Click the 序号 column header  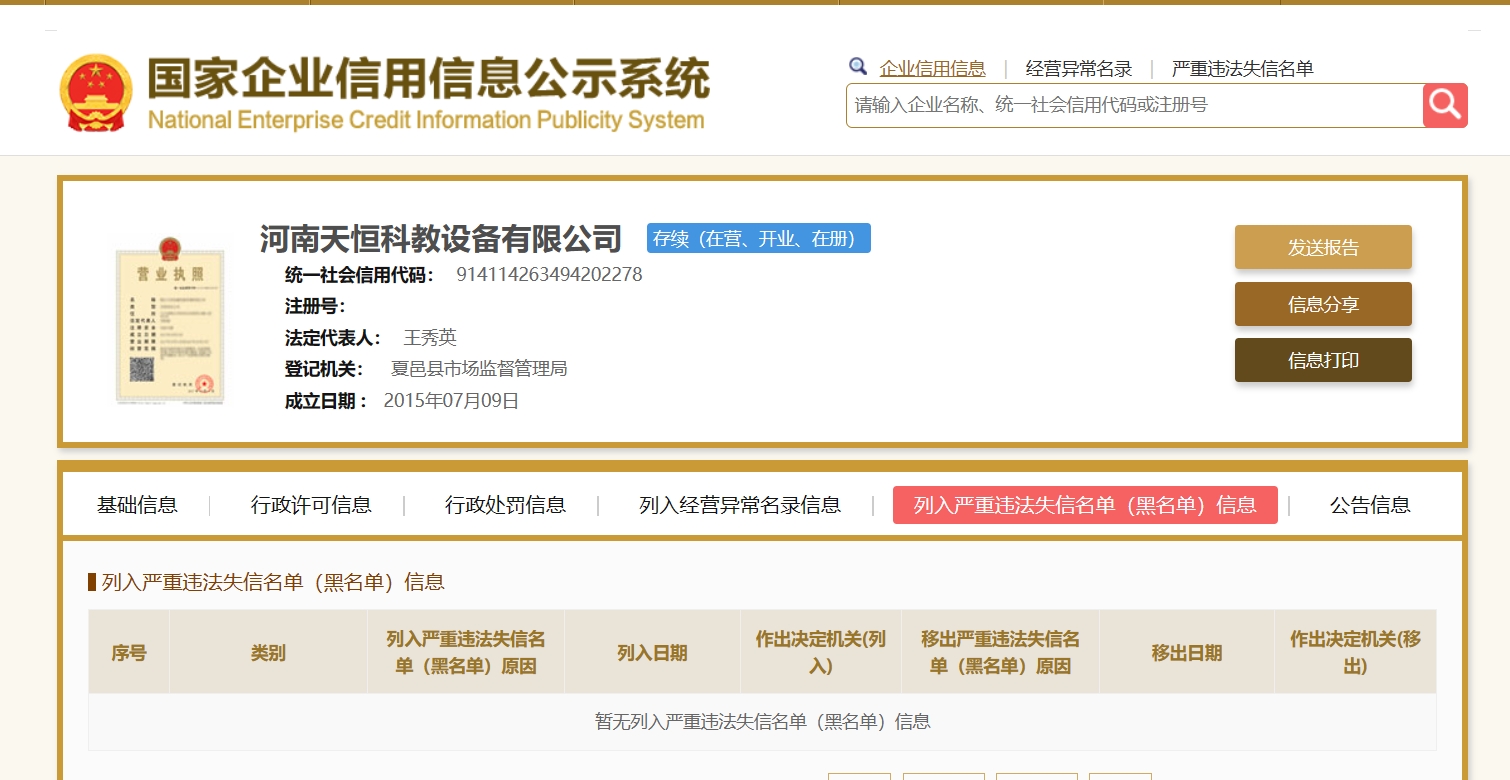pos(129,653)
